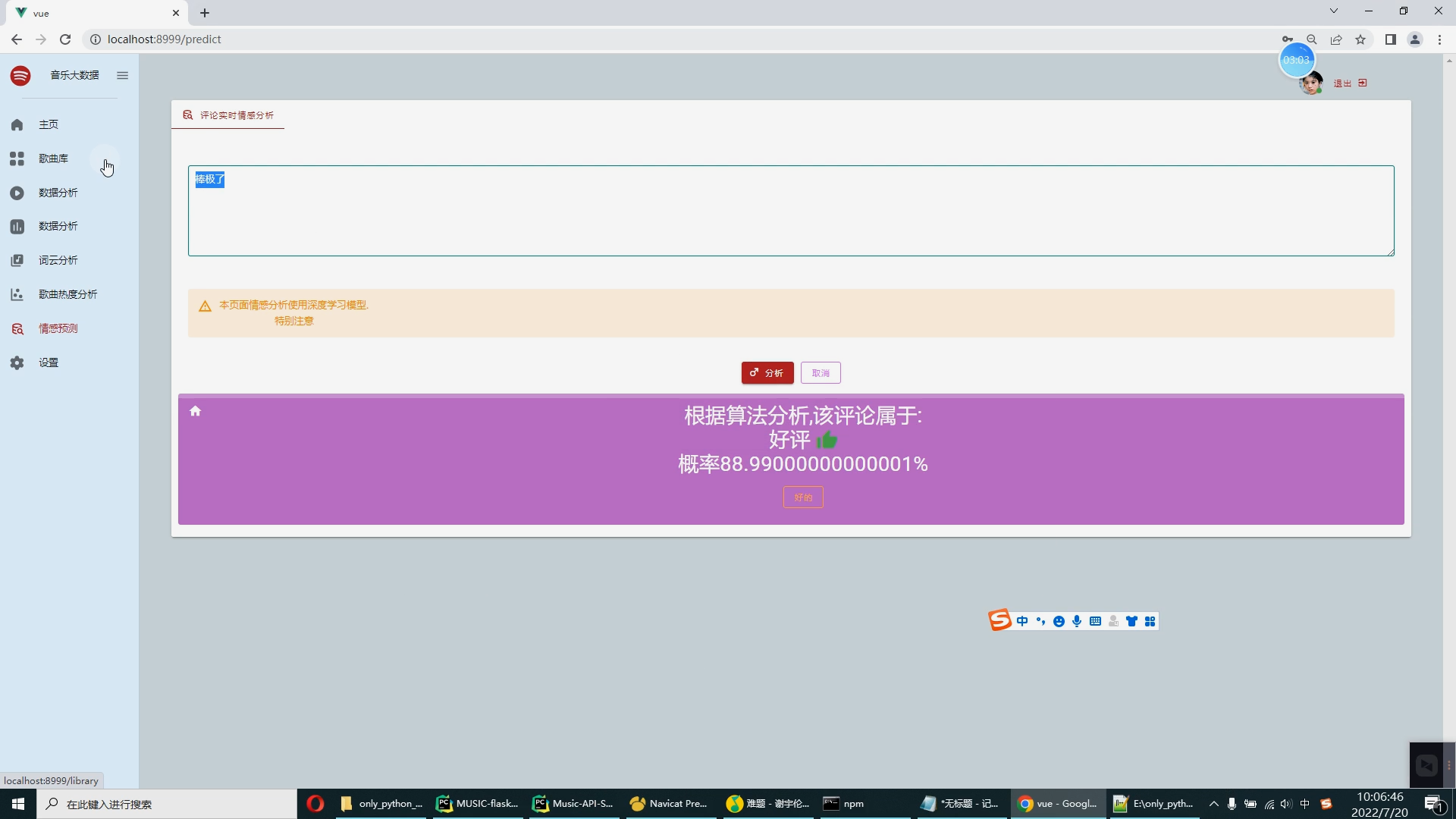Click the home icon in sidebar

(x=17, y=124)
